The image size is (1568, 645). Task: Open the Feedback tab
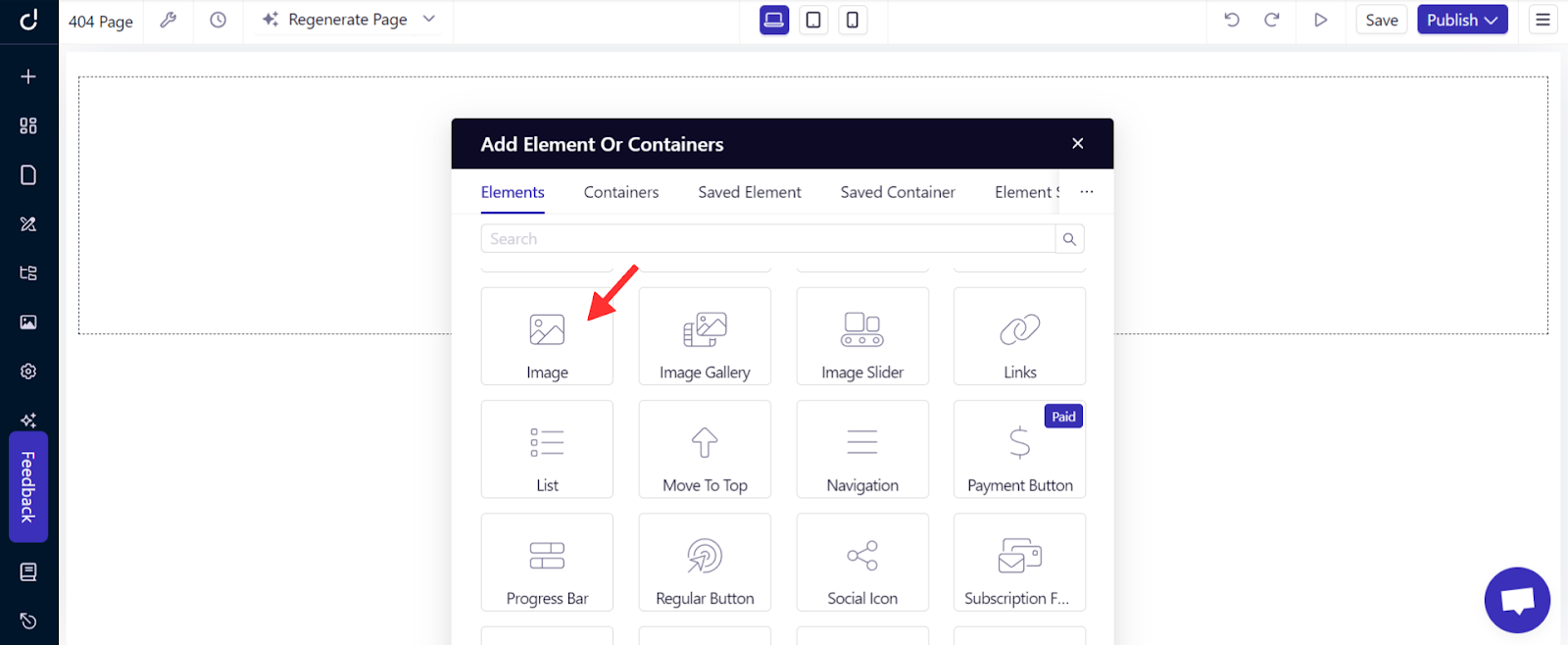point(28,487)
